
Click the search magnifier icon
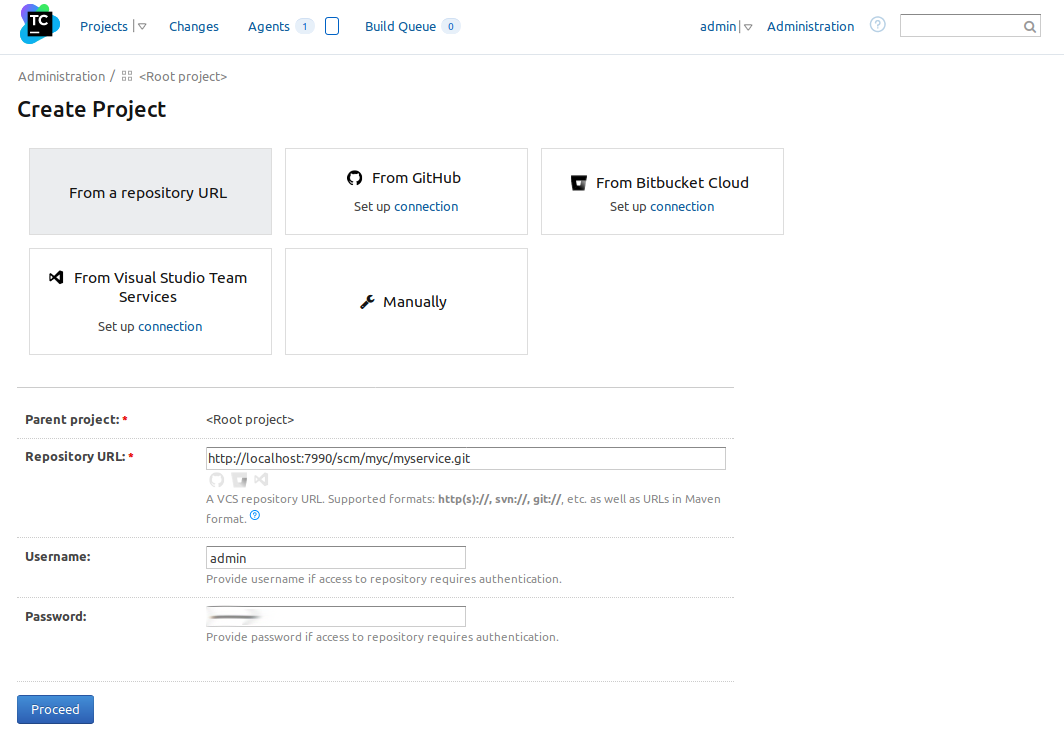tap(1029, 26)
